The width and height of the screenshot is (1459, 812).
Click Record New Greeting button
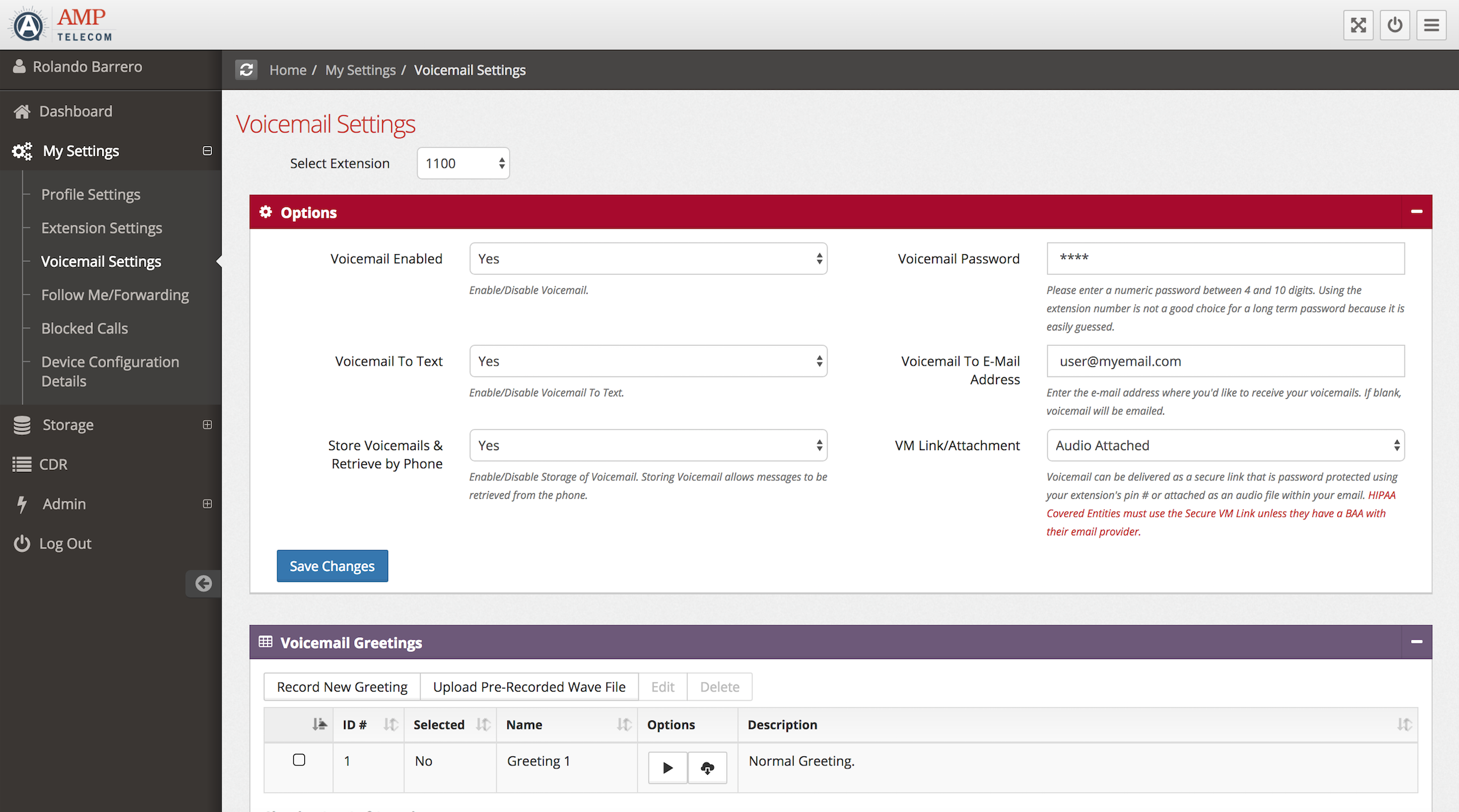(x=342, y=686)
